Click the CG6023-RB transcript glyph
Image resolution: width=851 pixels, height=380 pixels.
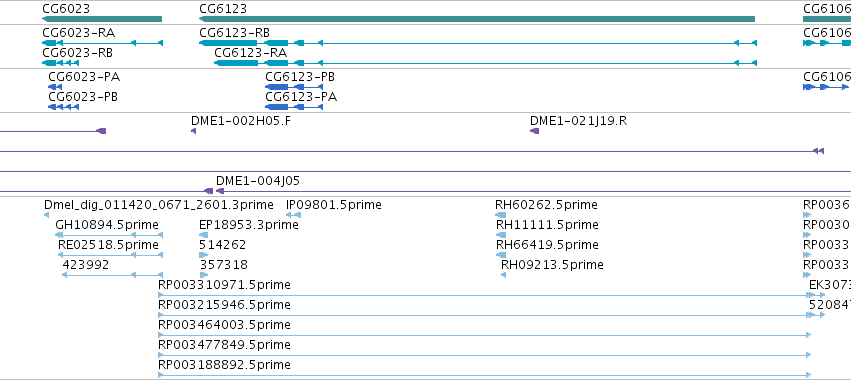point(61,63)
